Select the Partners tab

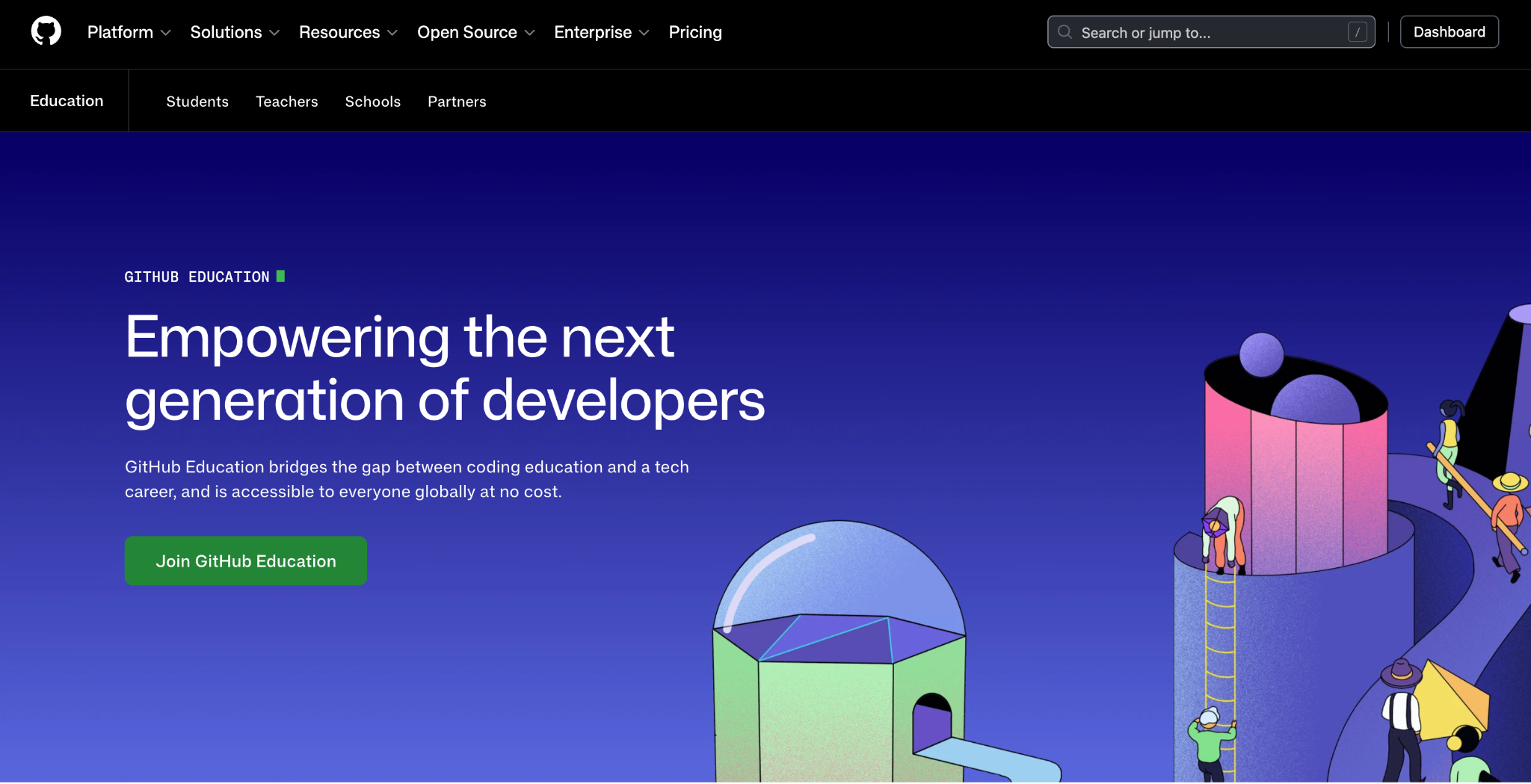(x=457, y=102)
